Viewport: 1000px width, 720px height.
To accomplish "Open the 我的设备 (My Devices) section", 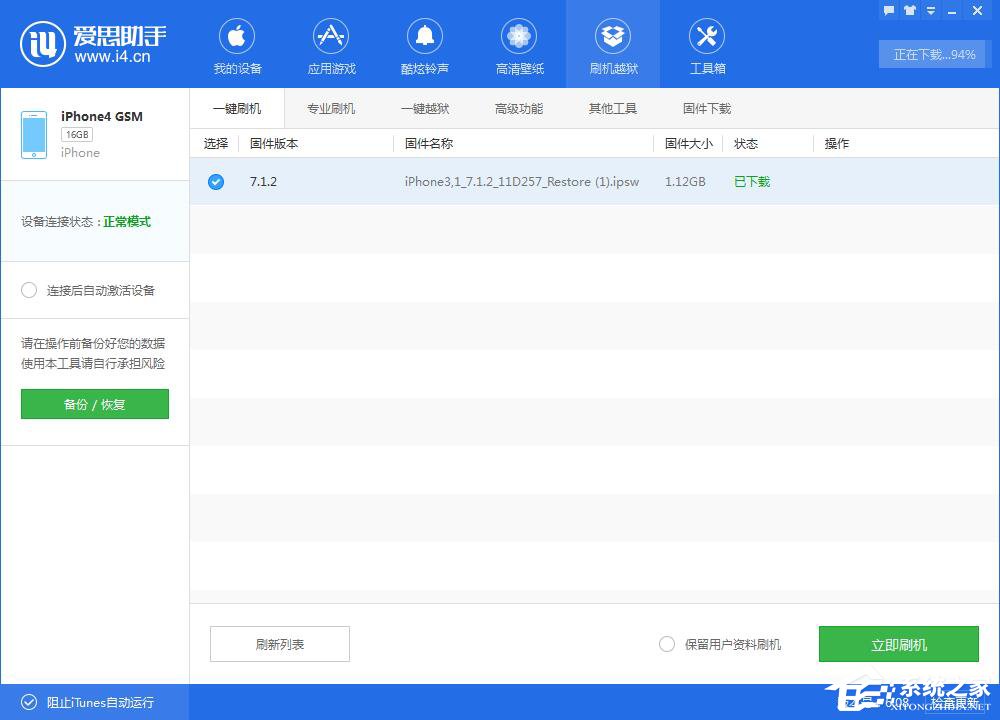I will point(237,44).
